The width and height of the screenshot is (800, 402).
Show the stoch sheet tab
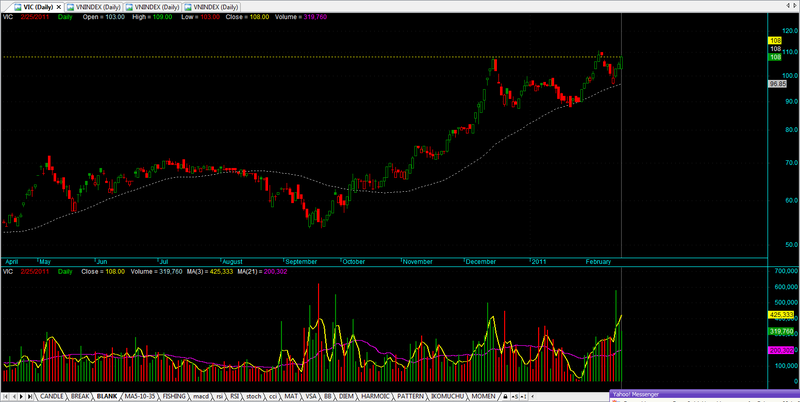(x=252, y=397)
